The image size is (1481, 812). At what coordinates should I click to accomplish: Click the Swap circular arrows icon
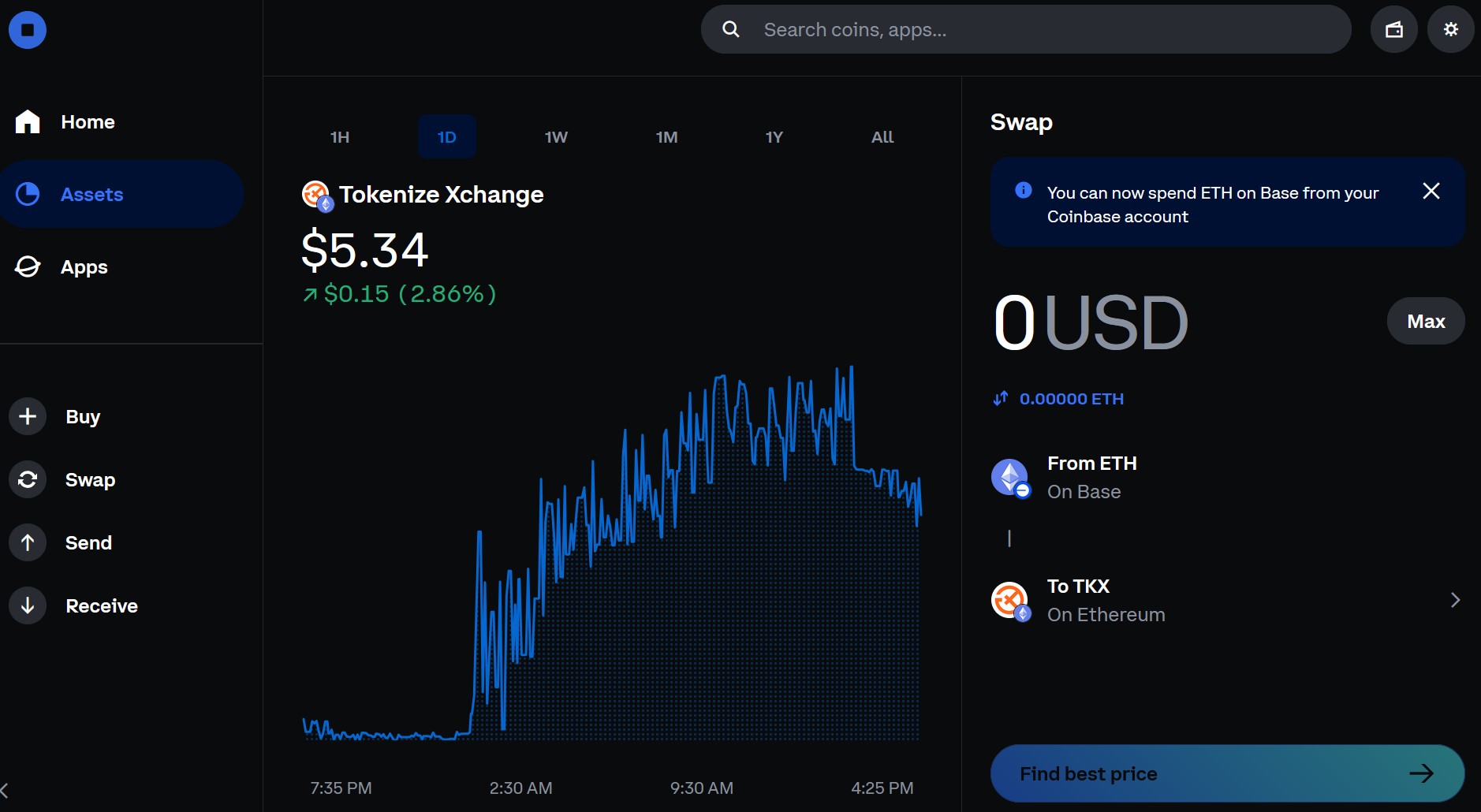28,479
